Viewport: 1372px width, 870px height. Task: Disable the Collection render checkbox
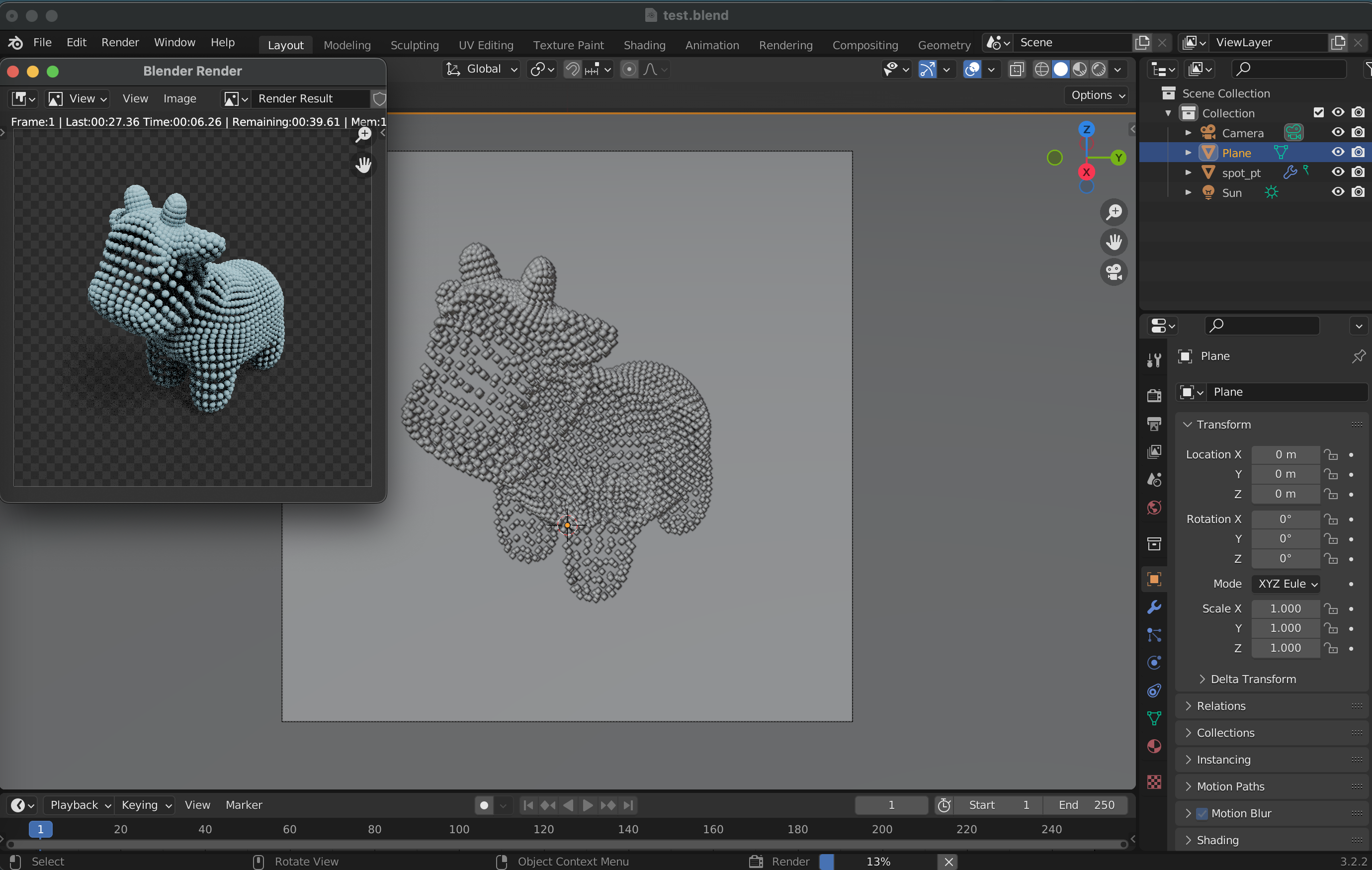pos(1358,112)
